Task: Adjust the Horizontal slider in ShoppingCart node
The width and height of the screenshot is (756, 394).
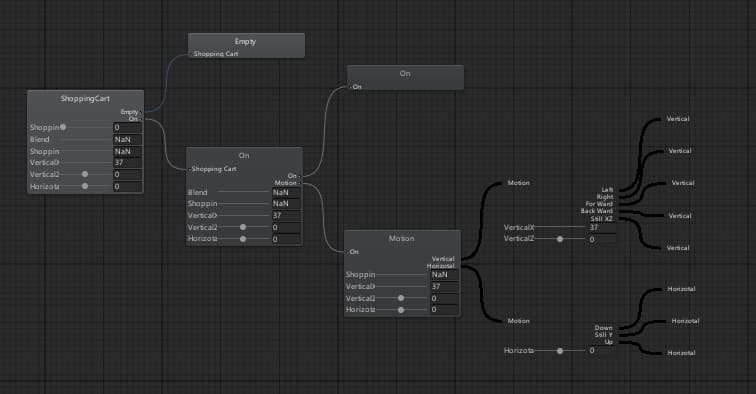Action: [x=85, y=186]
